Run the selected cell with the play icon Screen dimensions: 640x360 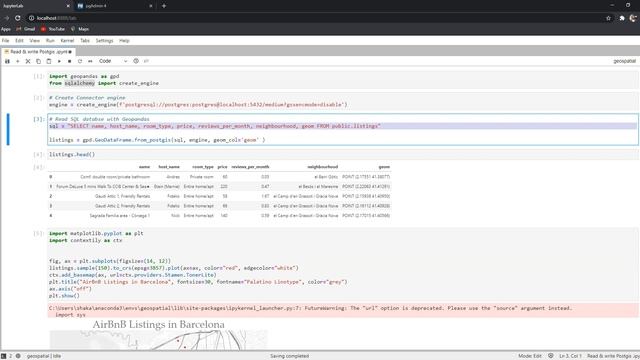click(59, 61)
